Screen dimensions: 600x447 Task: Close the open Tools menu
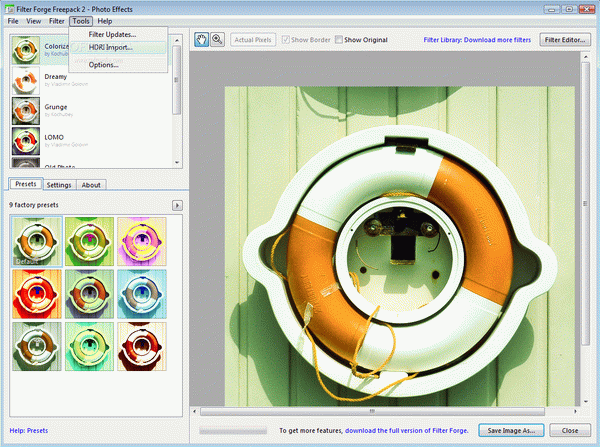[x=81, y=21]
